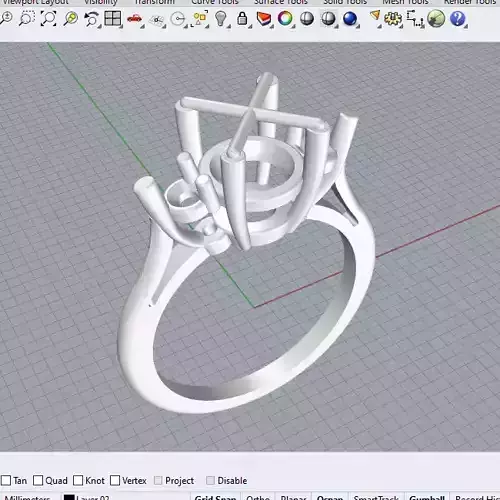Click the Object Snap circle icon

pos(178,19)
